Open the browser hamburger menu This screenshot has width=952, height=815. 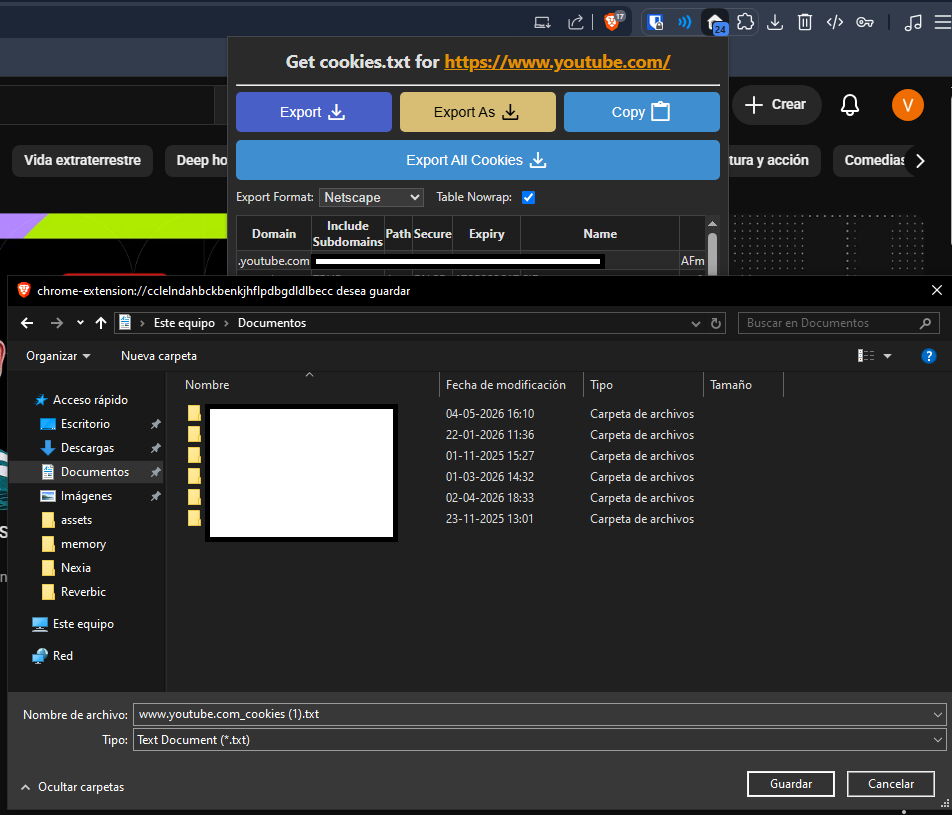[x=943, y=22]
